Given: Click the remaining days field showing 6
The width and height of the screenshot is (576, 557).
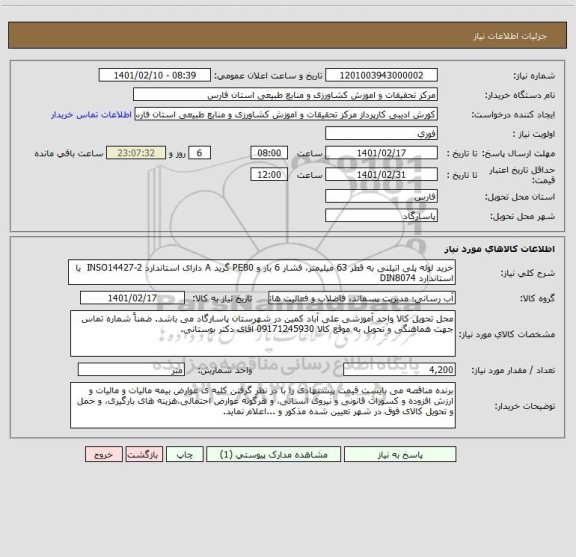Looking at the screenshot, I should (199, 153).
